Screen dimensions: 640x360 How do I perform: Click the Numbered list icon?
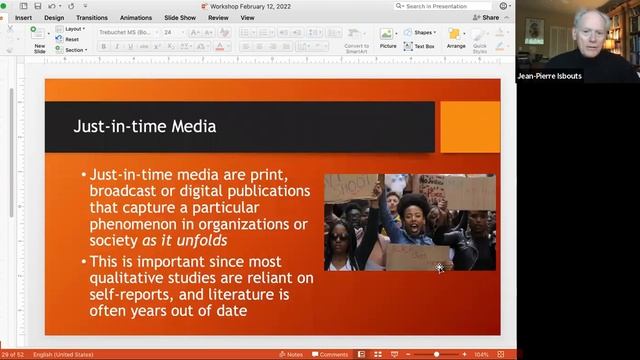coord(264,33)
